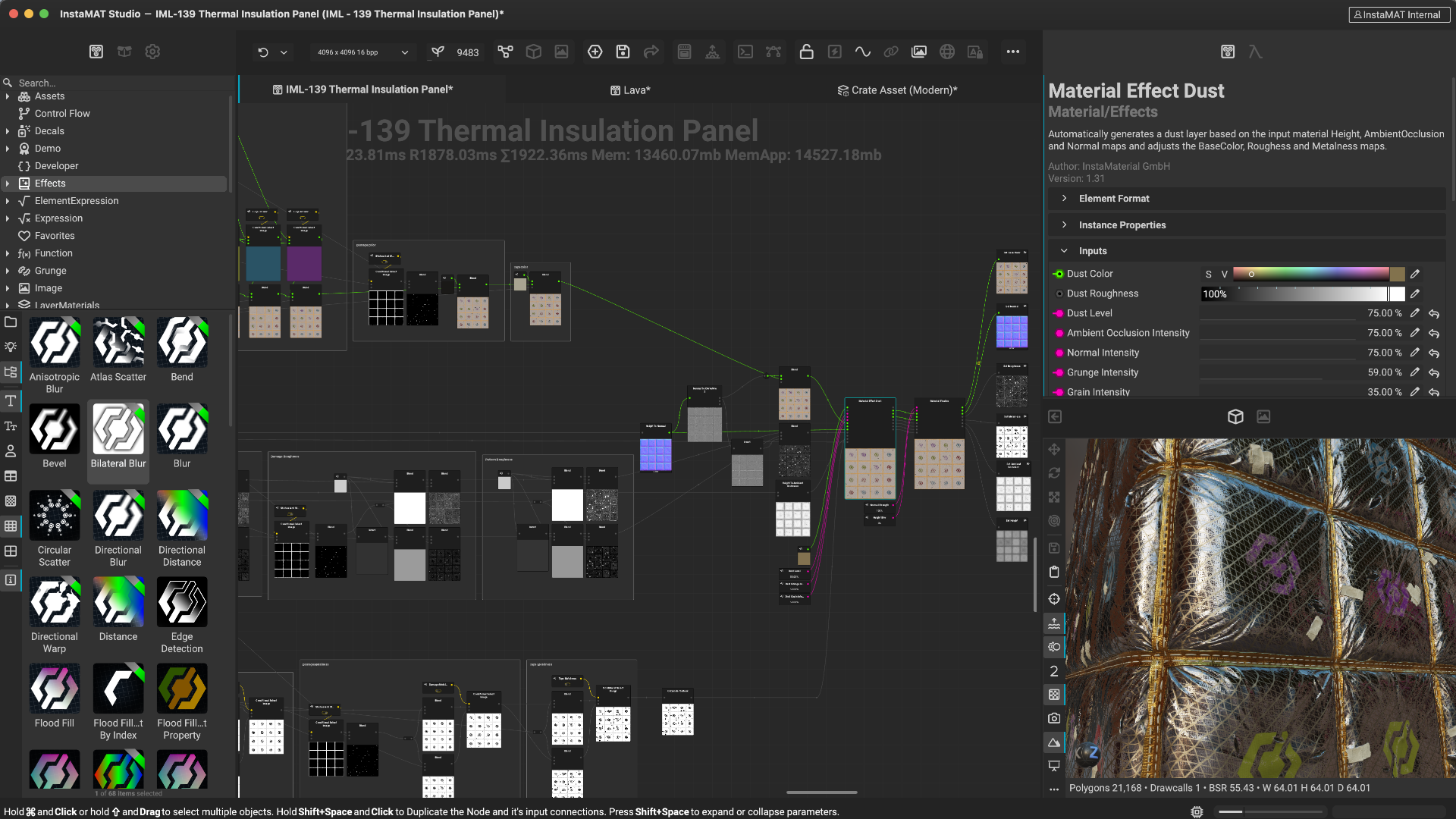1456x819 pixels.
Task: Open the 4096 x 4096 resolution dropdown
Action: (362, 52)
